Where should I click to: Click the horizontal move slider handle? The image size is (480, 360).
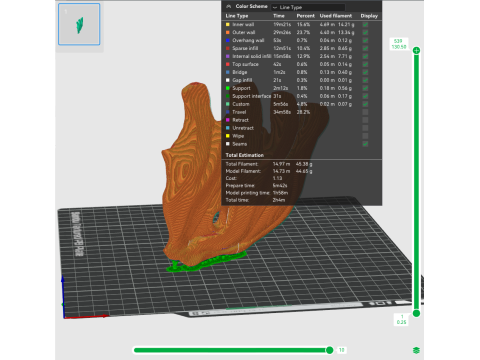330,350
